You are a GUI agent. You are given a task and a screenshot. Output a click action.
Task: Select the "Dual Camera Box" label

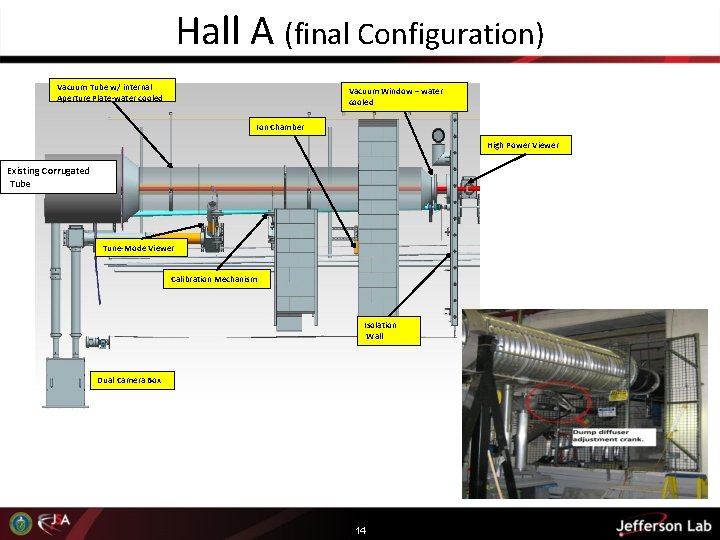132,380
